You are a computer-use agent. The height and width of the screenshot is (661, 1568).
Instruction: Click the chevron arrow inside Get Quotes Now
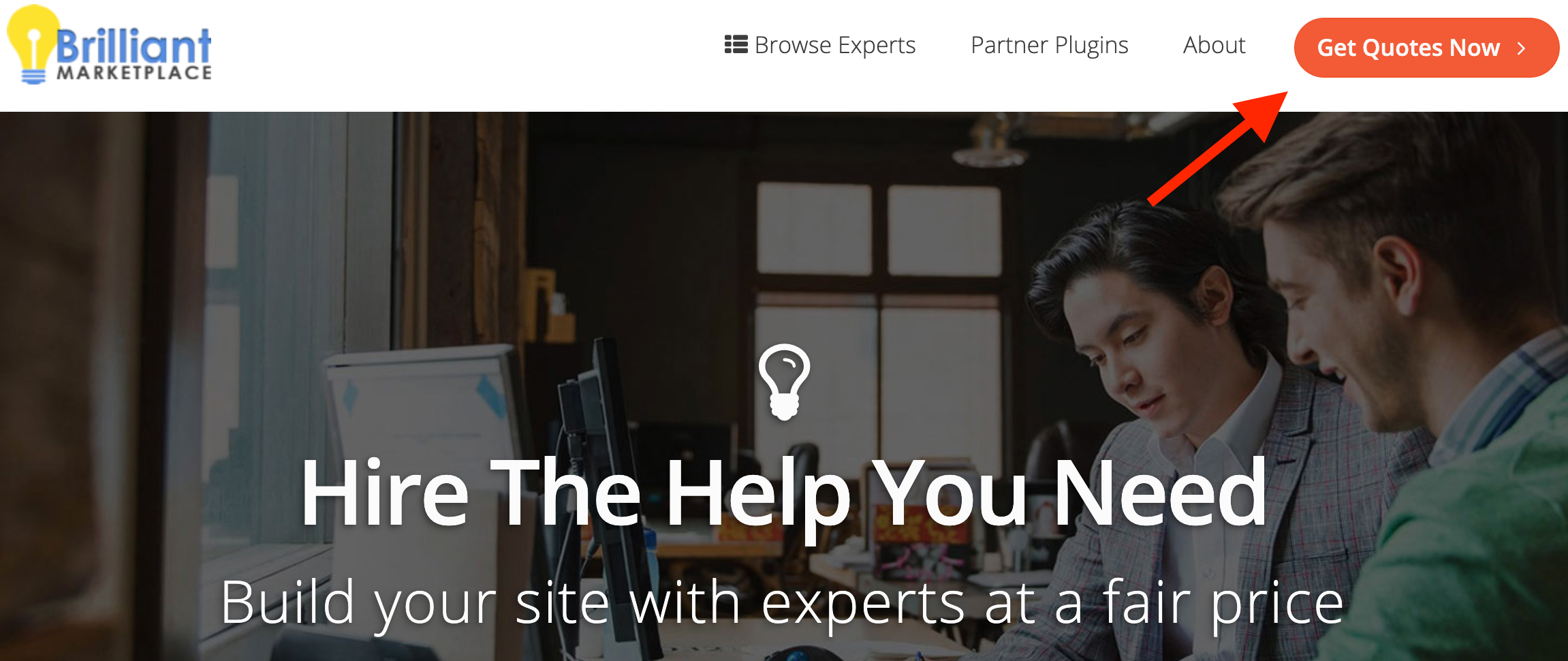click(1521, 48)
